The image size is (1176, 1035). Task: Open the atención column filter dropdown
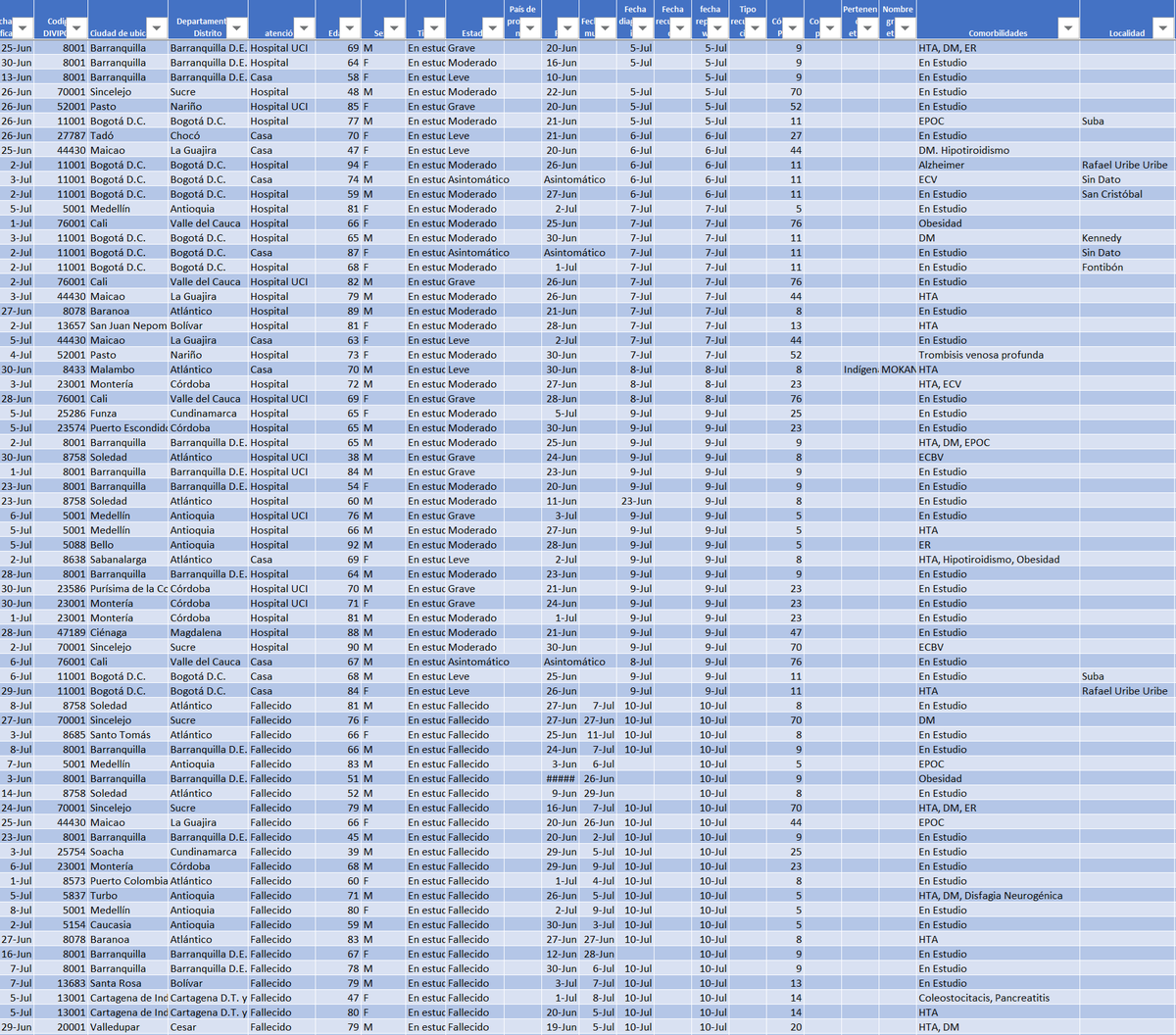pos(304,28)
